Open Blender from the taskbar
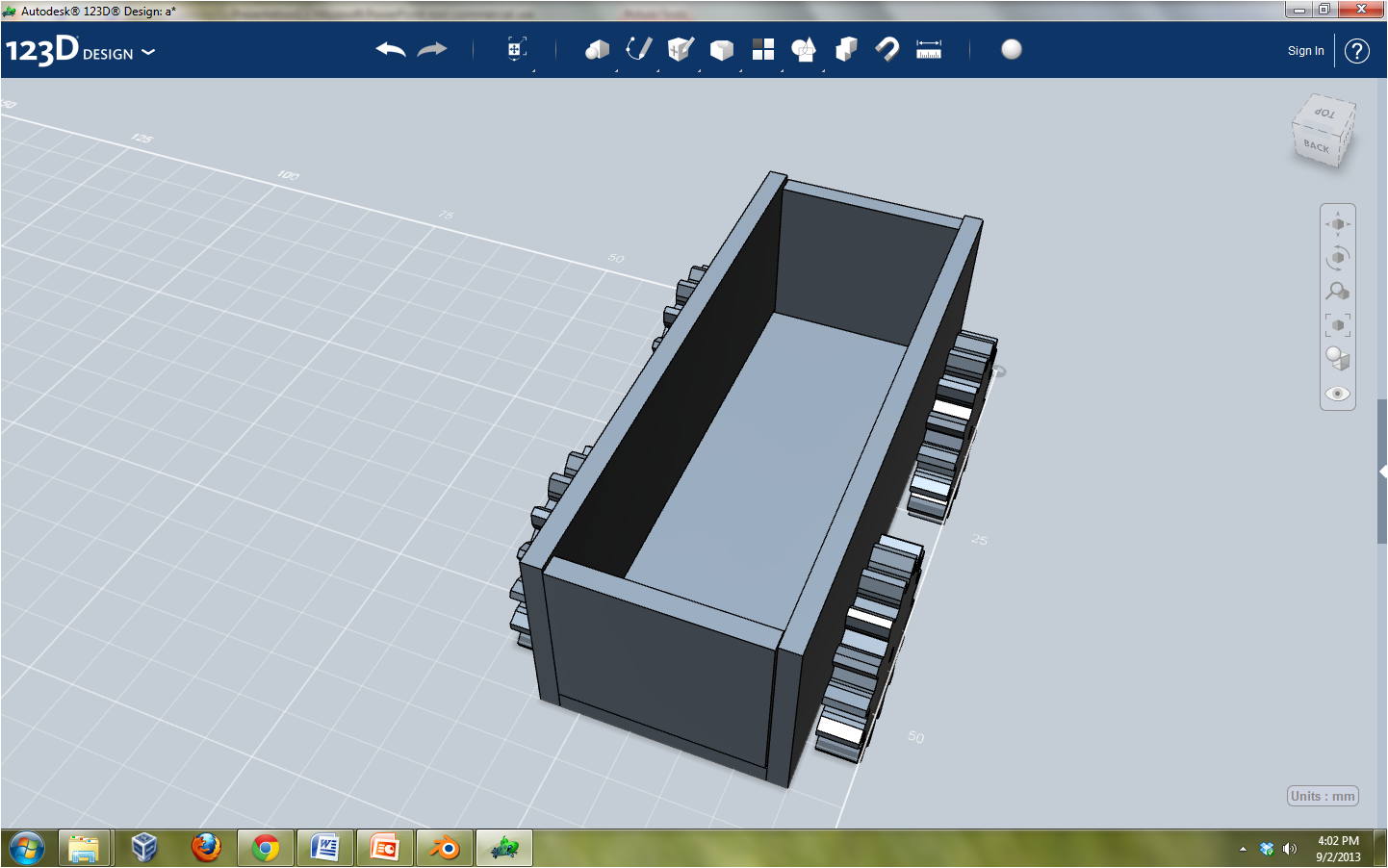 point(445,848)
